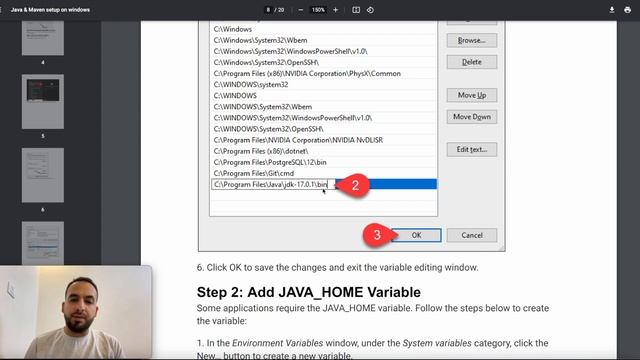Screen dimensions: 640x360
Task: Click Move Up in the pictured dialog
Action: (471, 95)
